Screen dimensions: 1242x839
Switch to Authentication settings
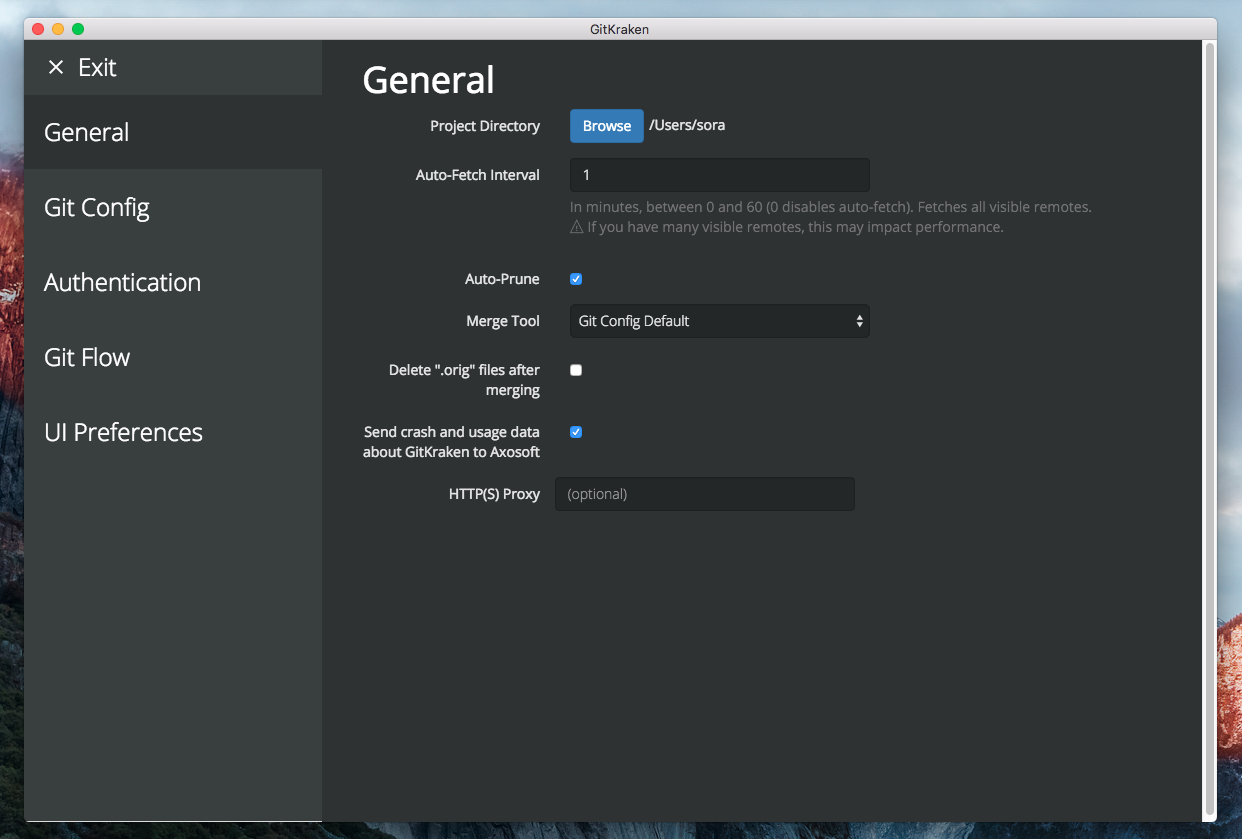122,282
